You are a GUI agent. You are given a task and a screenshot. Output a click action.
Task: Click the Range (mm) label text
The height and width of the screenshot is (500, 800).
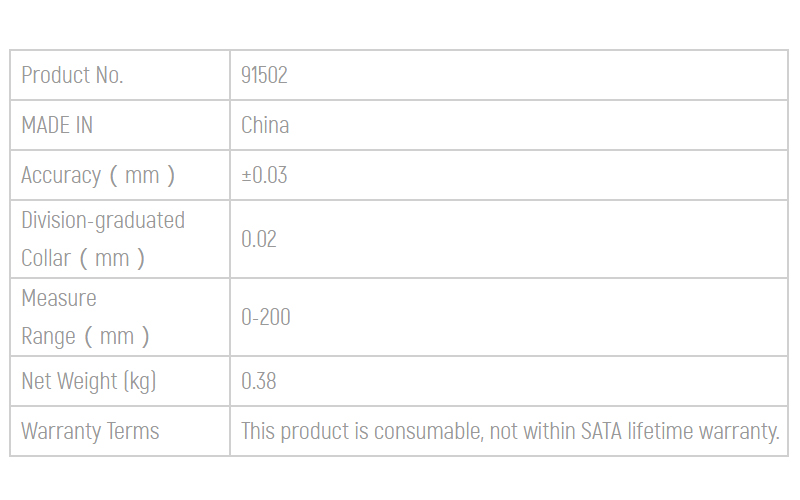click(85, 336)
